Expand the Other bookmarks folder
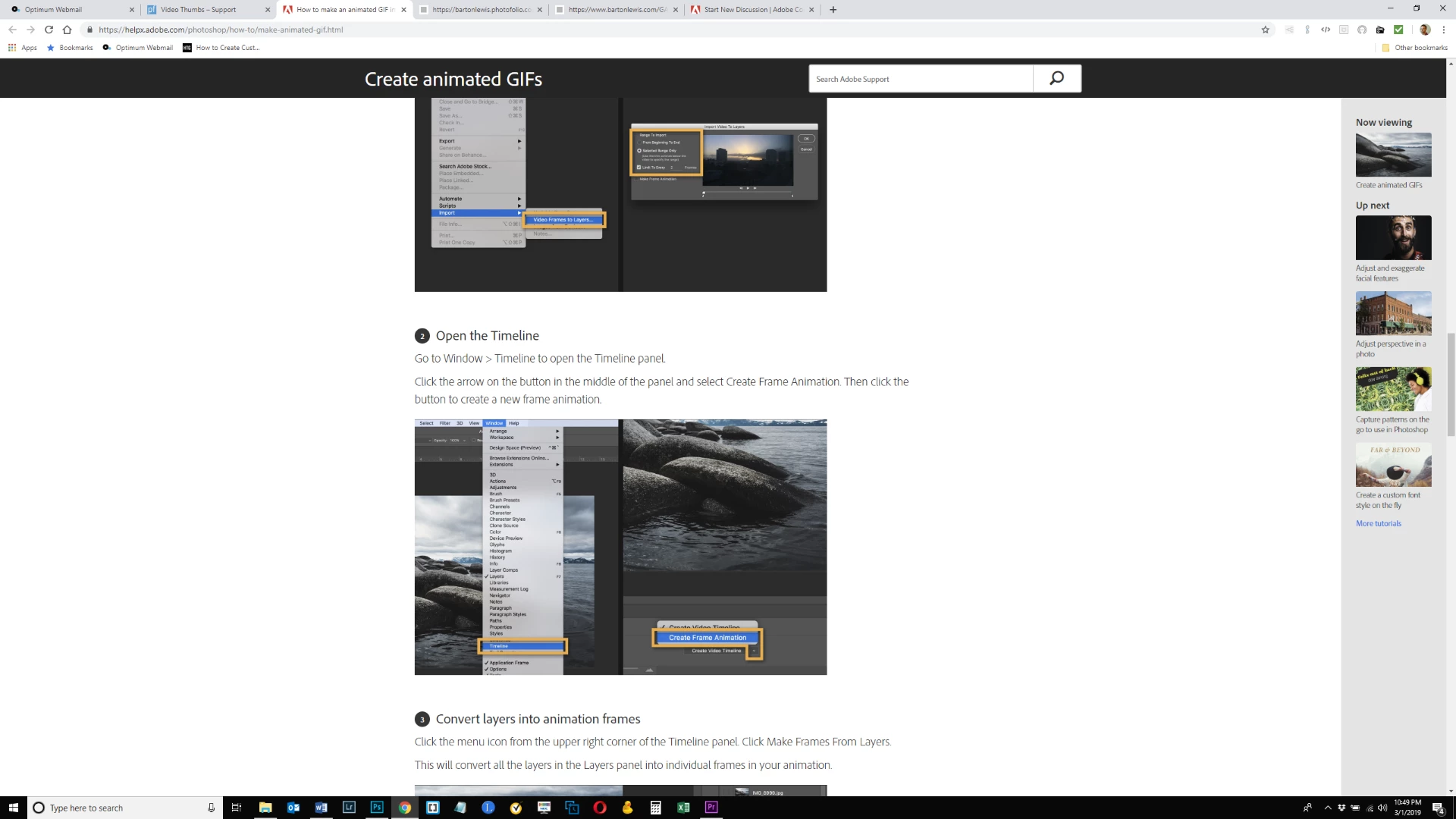Viewport: 1456px width, 819px height. (1414, 48)
